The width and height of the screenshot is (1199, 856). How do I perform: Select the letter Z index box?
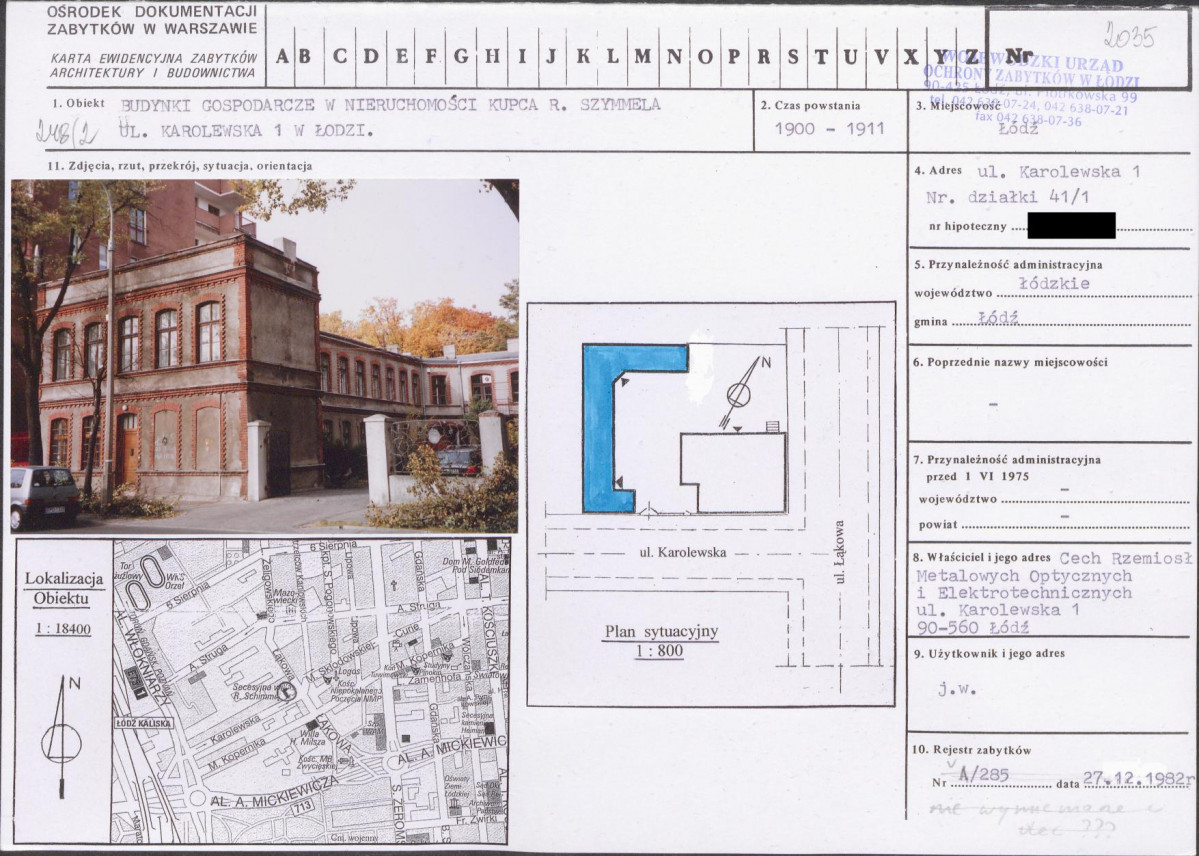click(971, 56)
